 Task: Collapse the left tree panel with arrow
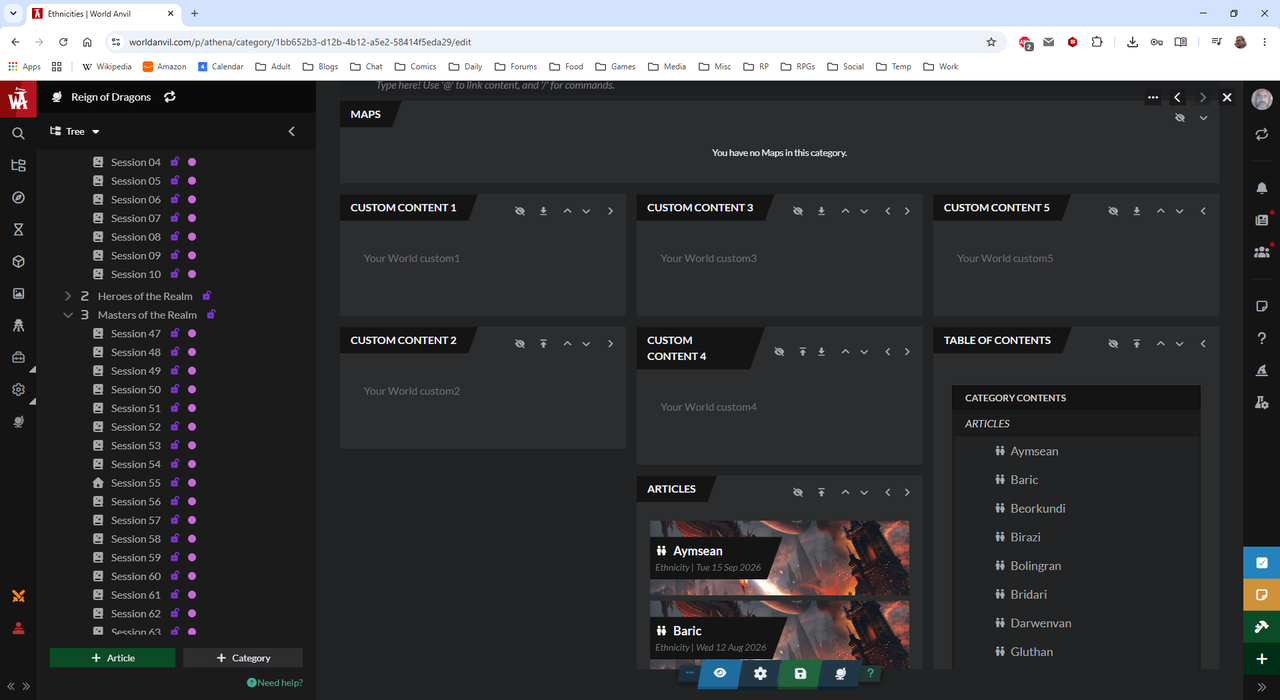[x=292, y=131]
